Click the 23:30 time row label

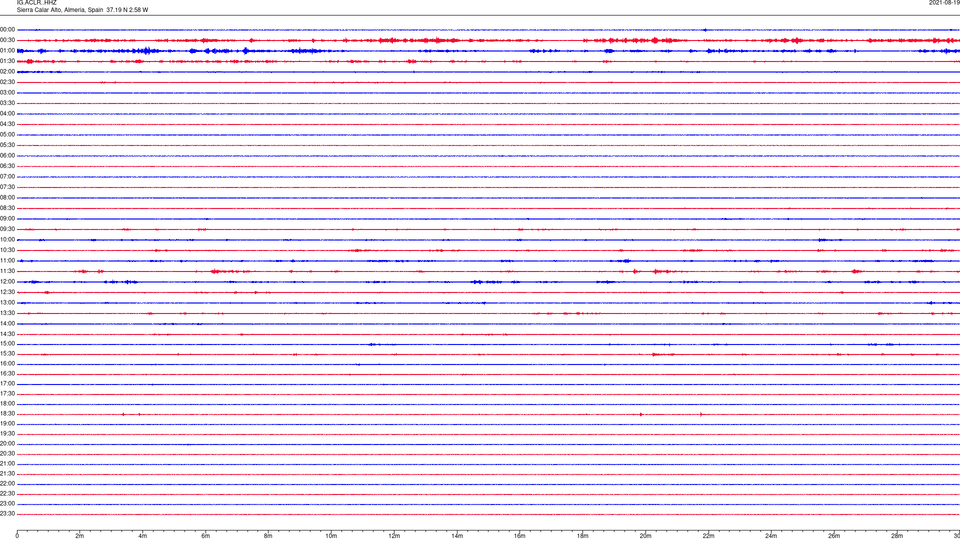coord(7,514)
